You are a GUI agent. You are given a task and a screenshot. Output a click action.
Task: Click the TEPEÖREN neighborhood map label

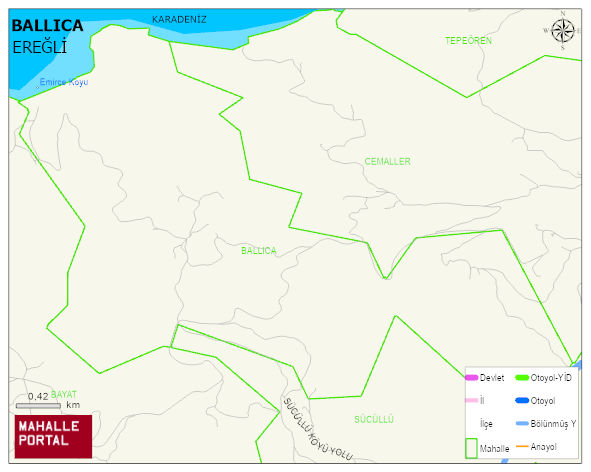(469, 41)
